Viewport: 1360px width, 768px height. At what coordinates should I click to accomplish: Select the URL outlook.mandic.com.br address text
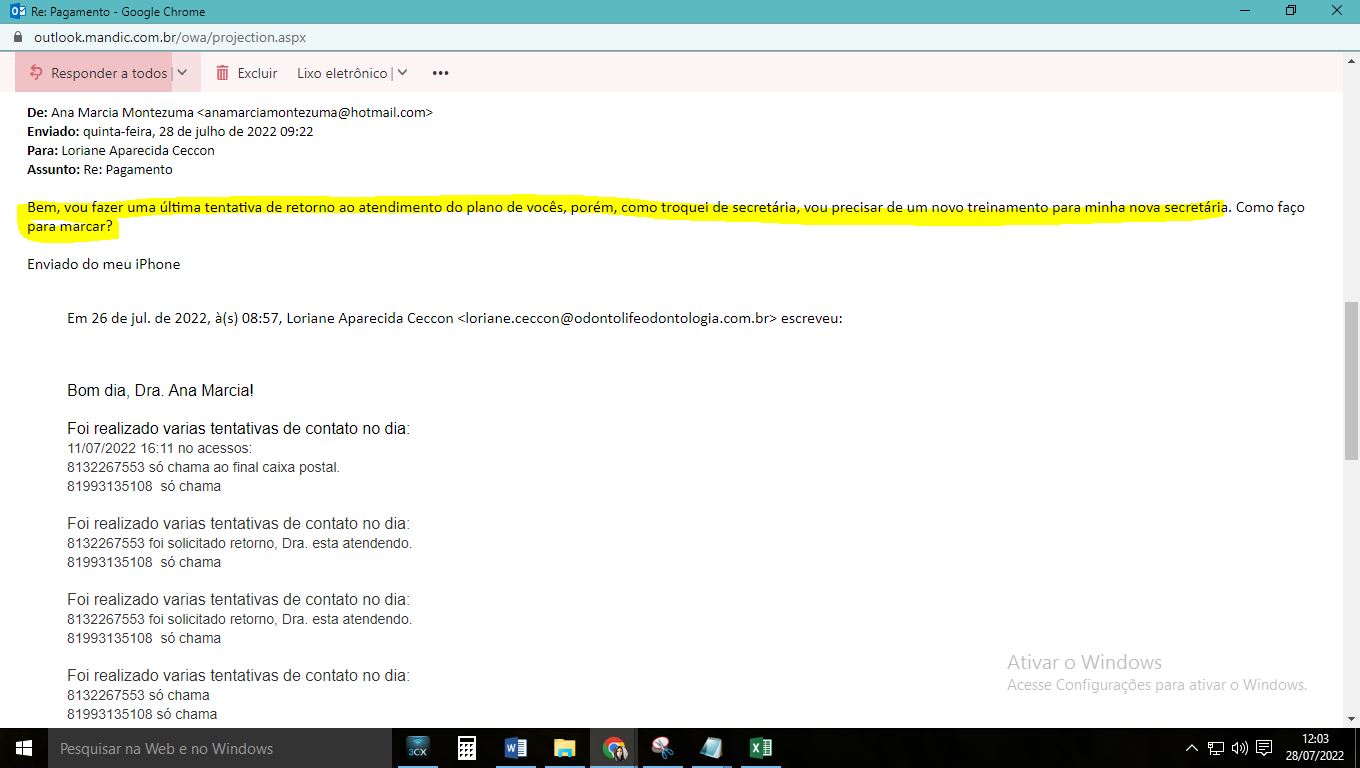click(170, 37)
